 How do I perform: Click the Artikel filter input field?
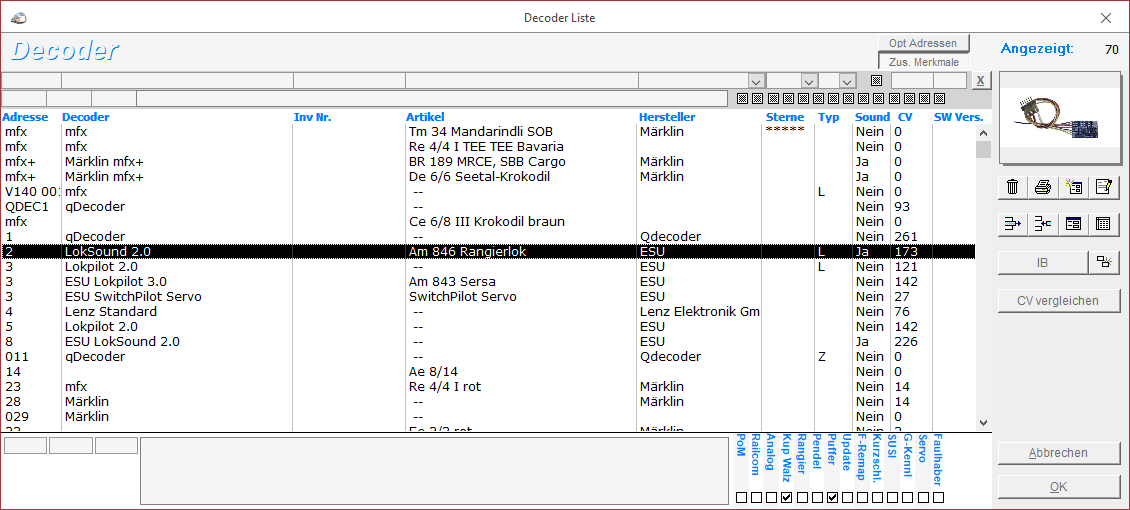pyautogui.click(x=522, y=81)
